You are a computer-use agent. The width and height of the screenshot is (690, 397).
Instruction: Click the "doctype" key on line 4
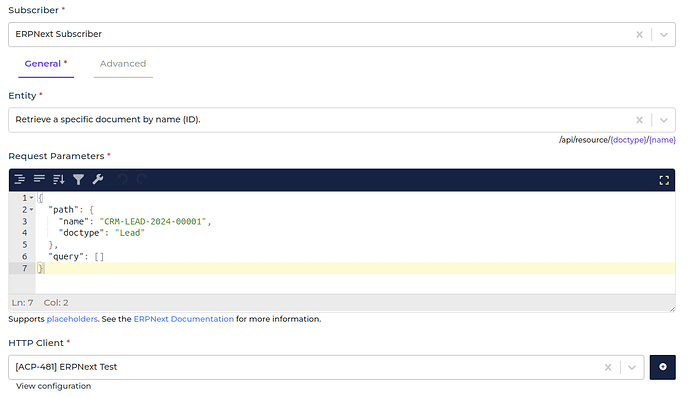[x=81, y=233]
